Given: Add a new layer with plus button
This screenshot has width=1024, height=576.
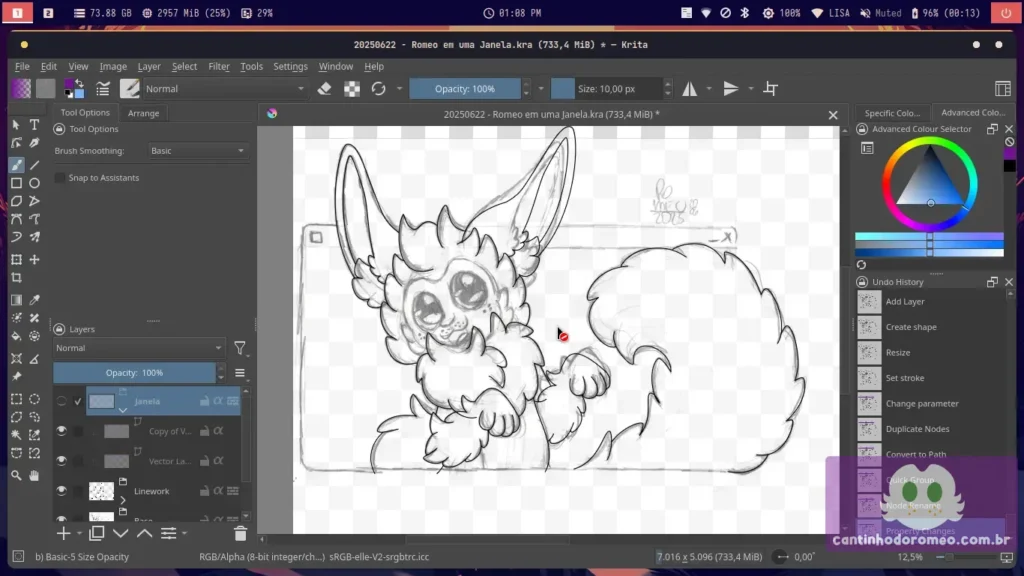Looking at the screenshot, I should 63,534.
